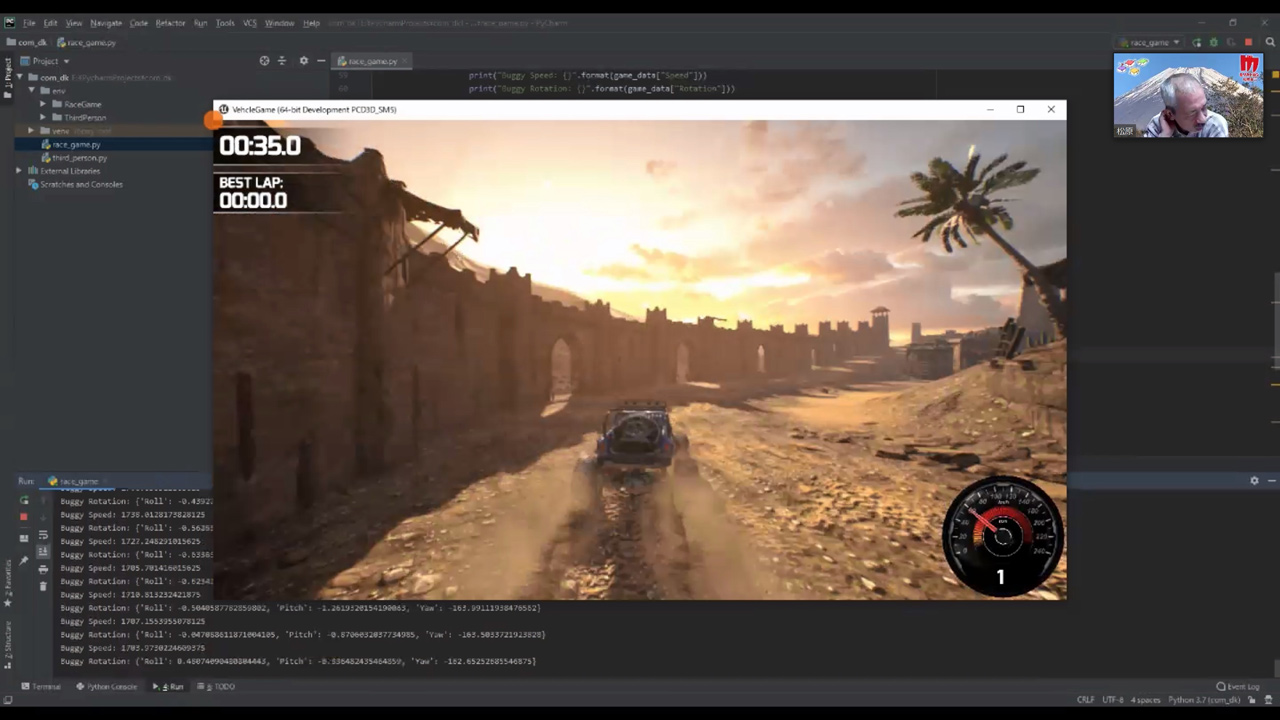Viewport: 1280px width, 720px height.
Task: Open Search Everywhere magnifier
Action: [x=1271, y=43]
